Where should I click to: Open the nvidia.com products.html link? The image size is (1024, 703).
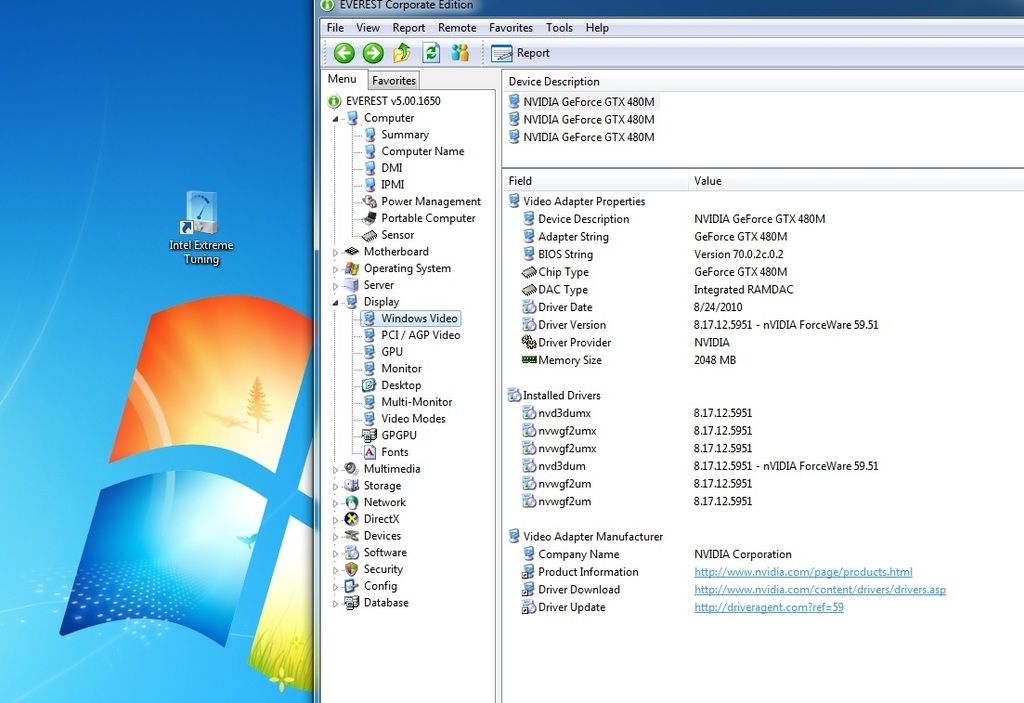(x=803, y=572)
